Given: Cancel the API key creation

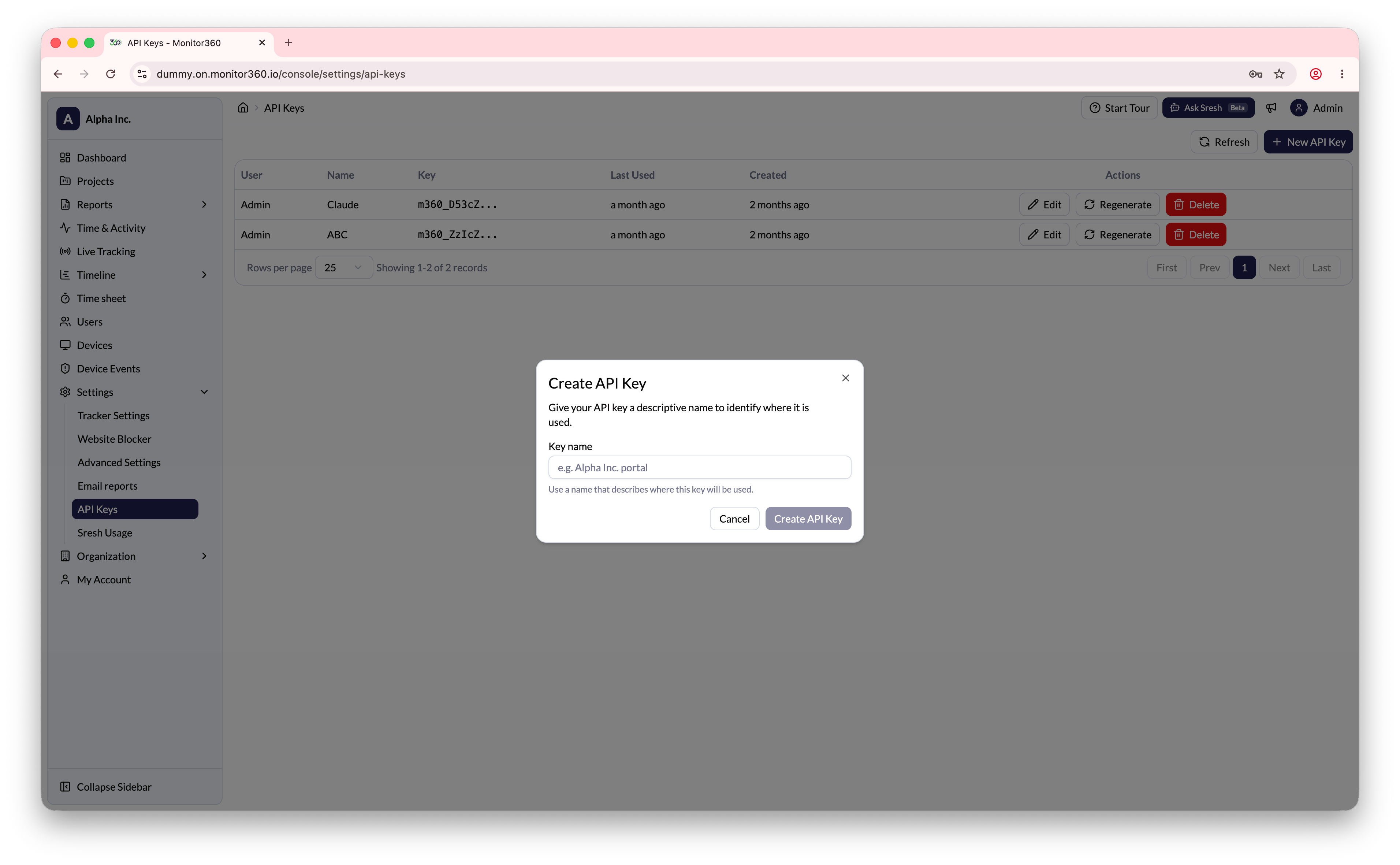Looking at the screenshot, I should (x=734, y=519).
